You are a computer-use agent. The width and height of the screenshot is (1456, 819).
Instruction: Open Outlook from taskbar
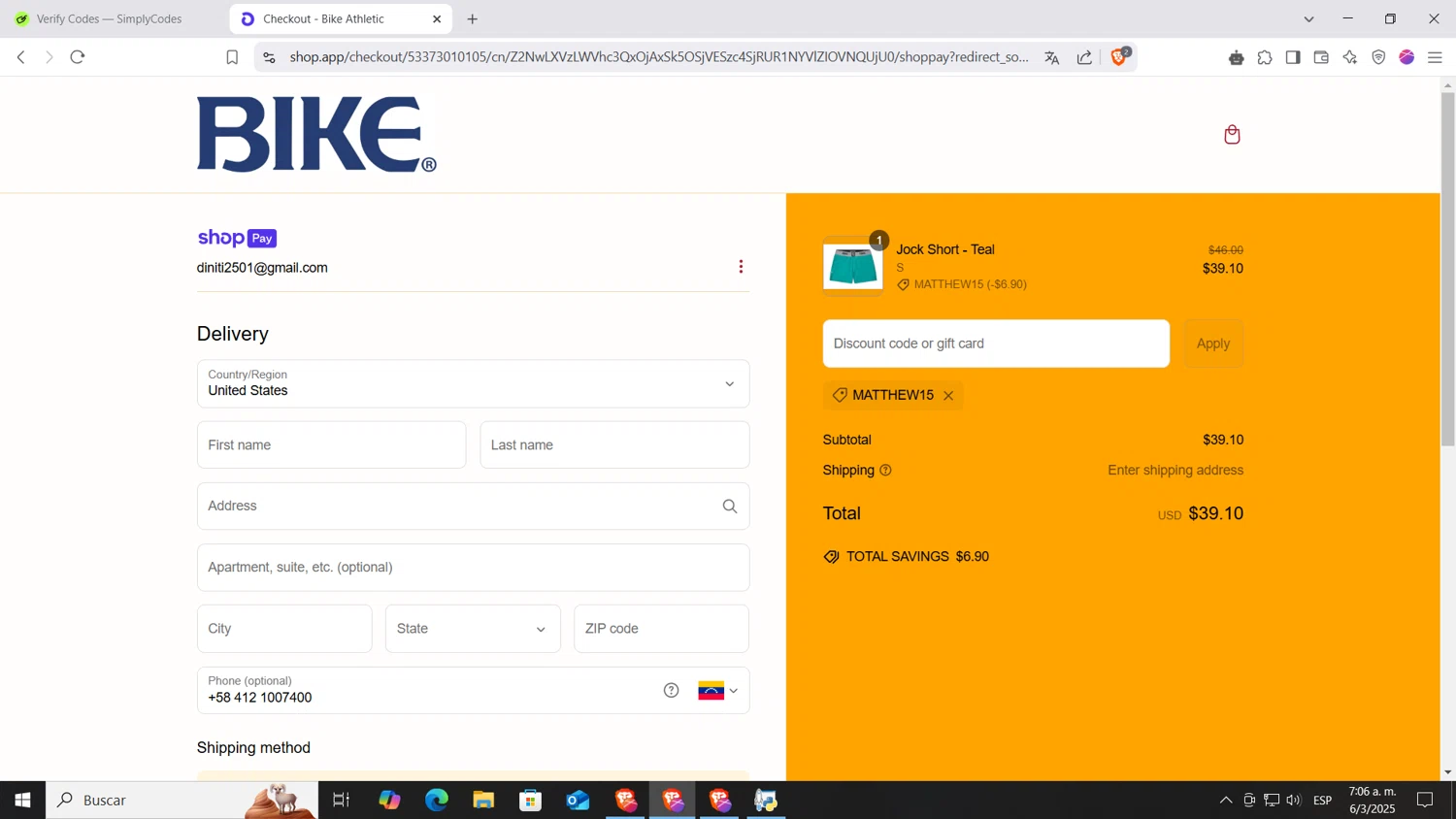coord(578,800)
